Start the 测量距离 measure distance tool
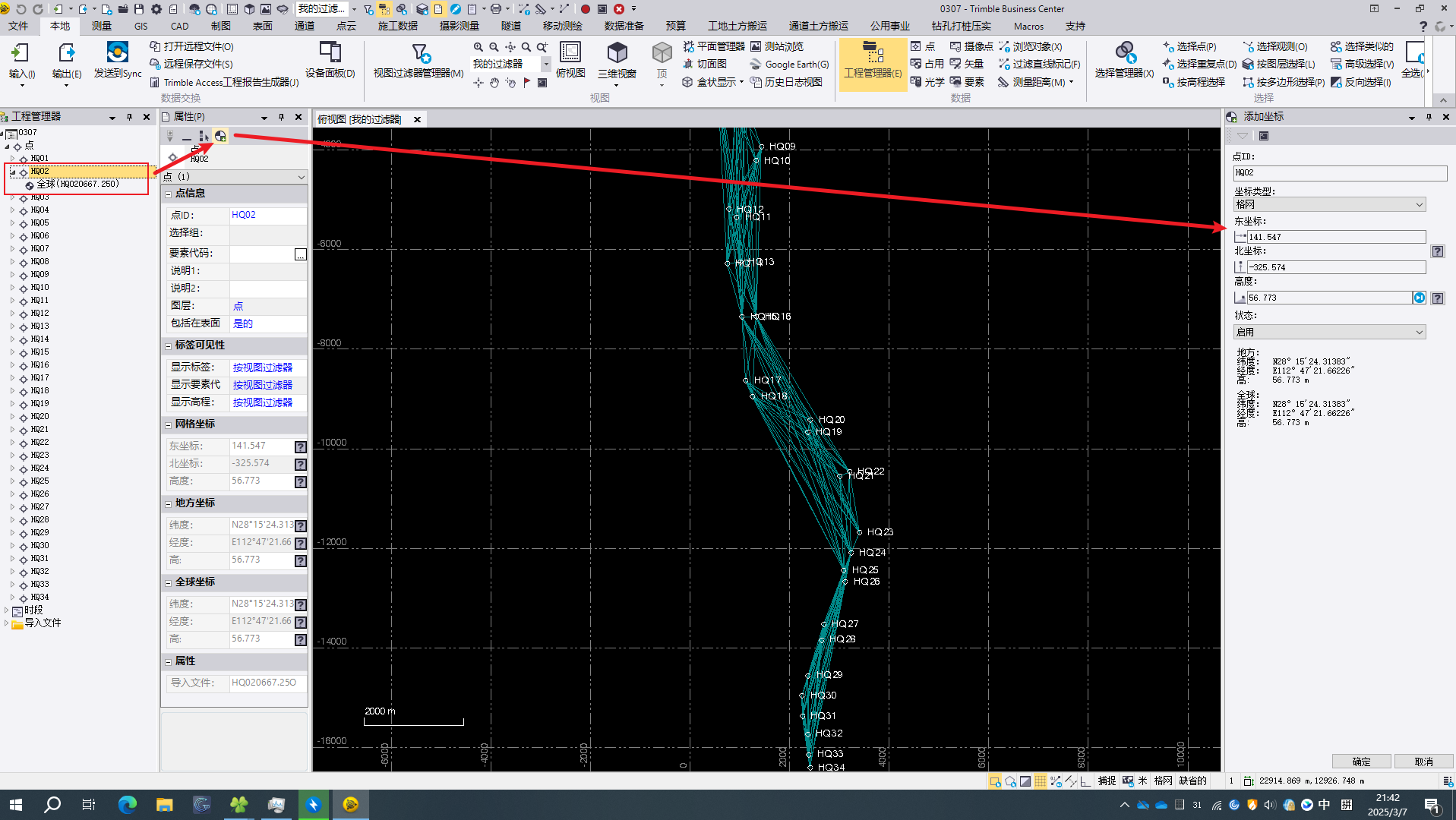 [1034, 82]
